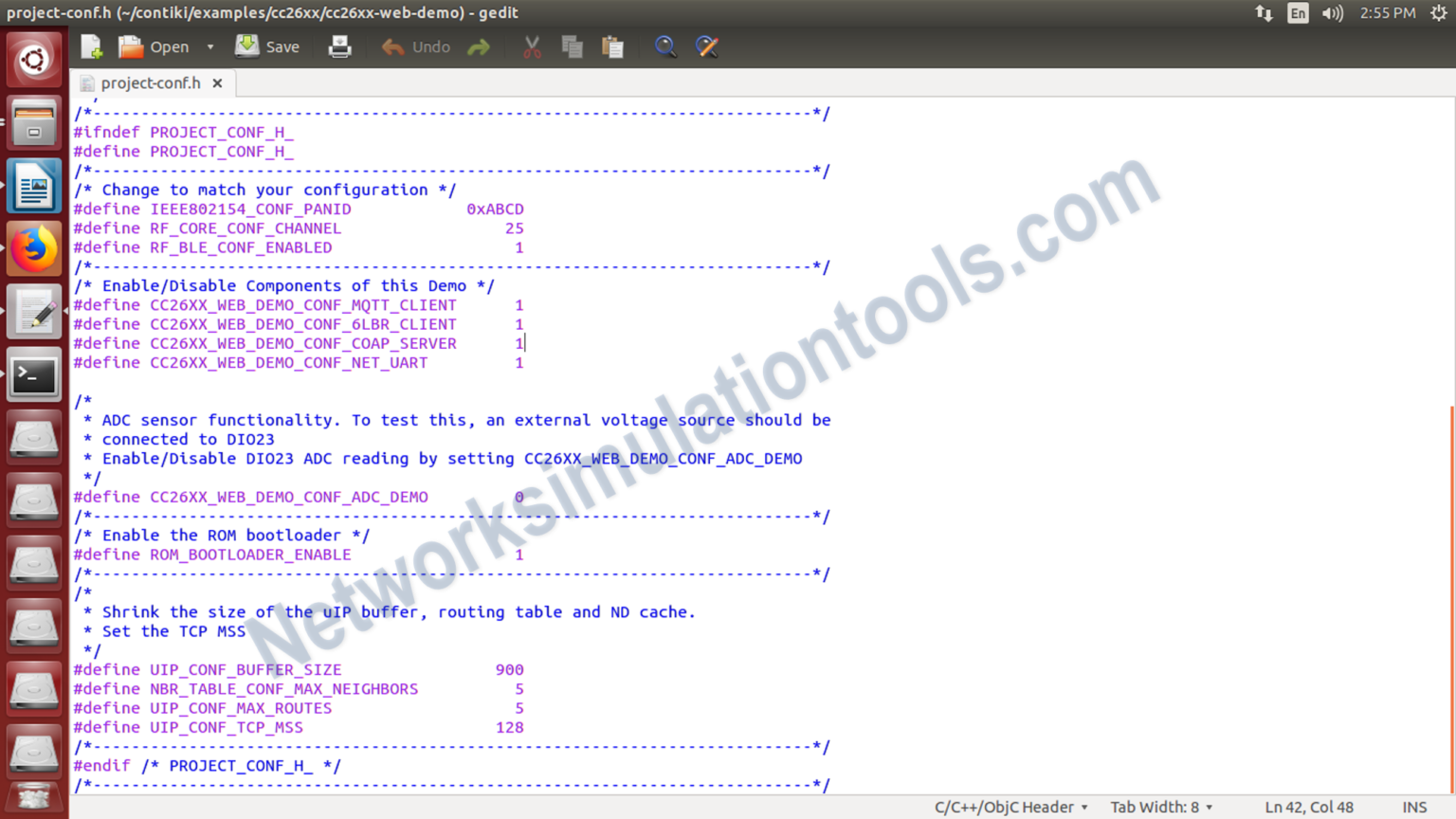Copy the selected text
Screen dimensions: 1456x819
[572, 46]
